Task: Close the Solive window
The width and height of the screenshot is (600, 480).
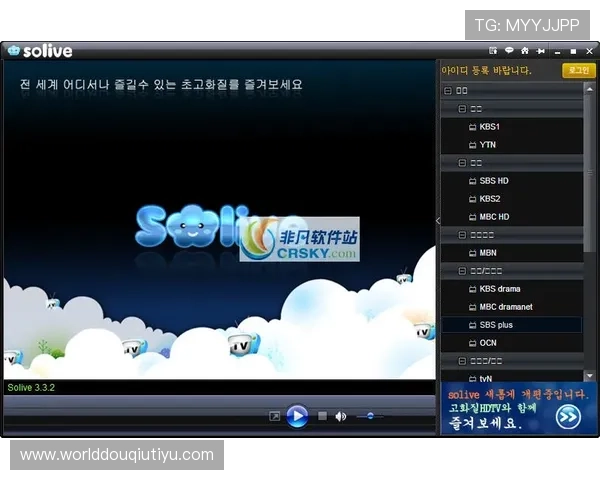Action: click(589, 51)
